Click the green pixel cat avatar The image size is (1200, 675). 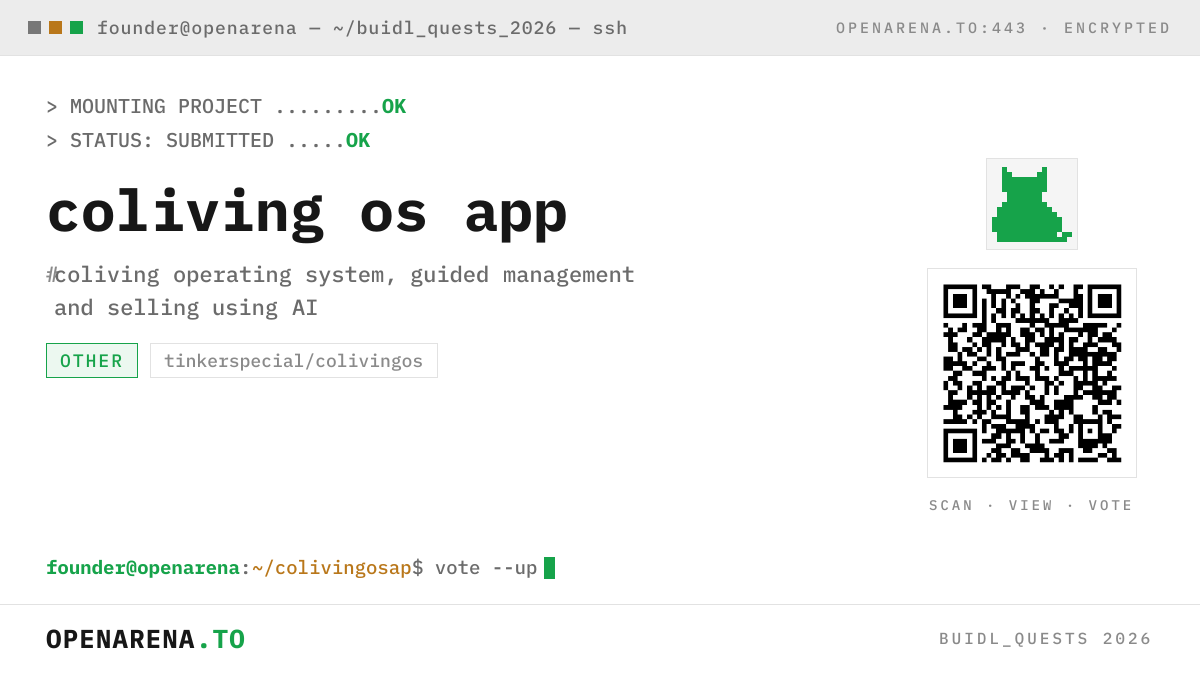1032,204
